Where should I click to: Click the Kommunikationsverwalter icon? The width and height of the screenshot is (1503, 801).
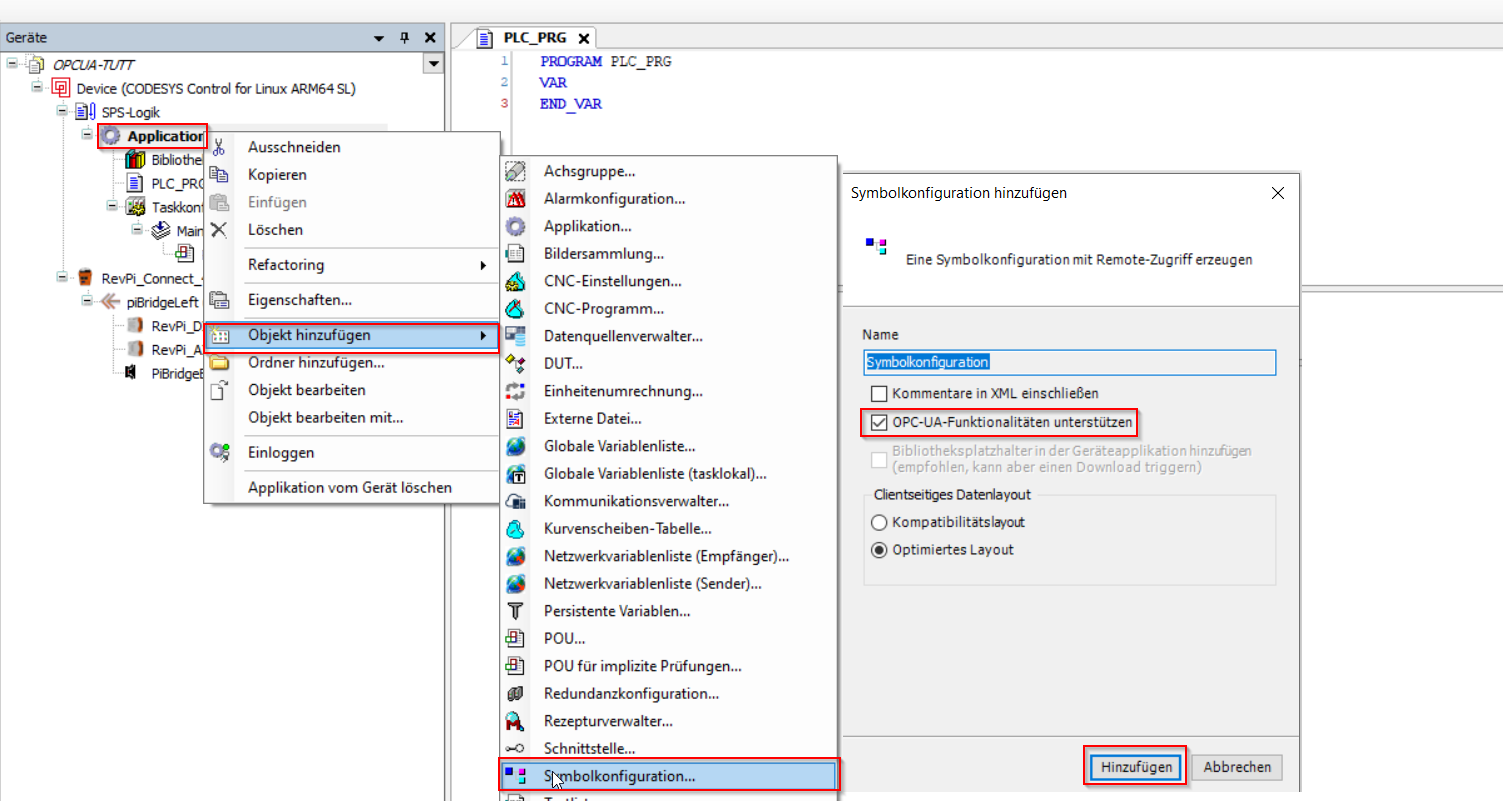pos(516,501)
